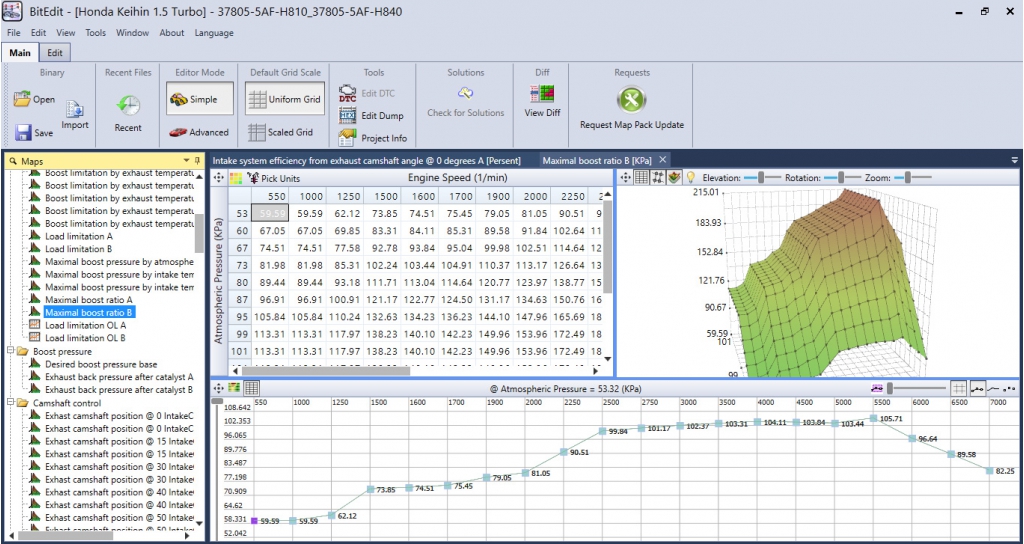The image size is (1024, 544).
Task: Open the Edit Dump hex tool
Action: (371, 116)
